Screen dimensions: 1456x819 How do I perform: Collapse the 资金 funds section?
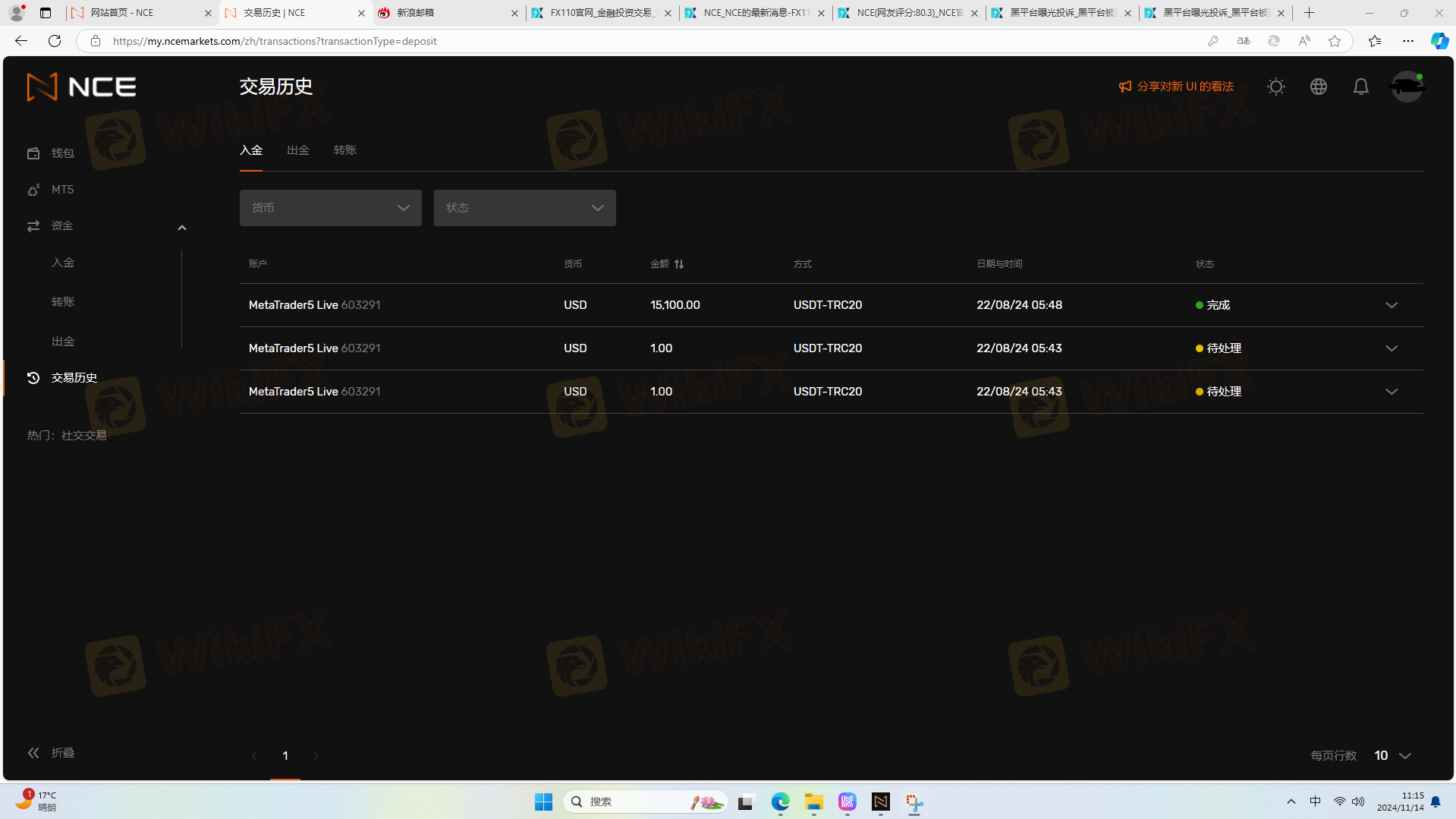tap(182, 227)
